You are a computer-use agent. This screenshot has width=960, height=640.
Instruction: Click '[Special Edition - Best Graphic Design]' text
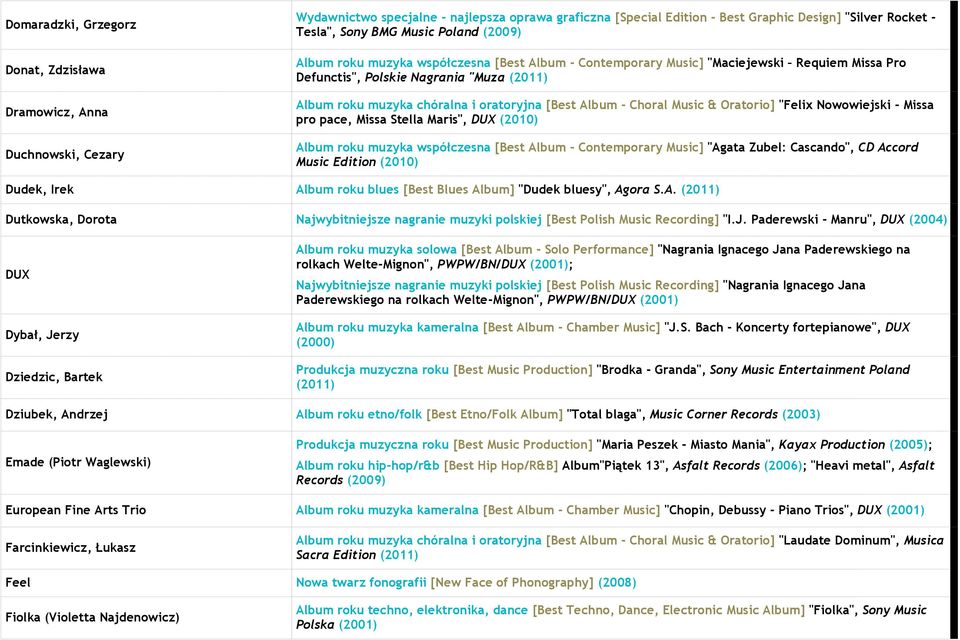pos(728,17)
